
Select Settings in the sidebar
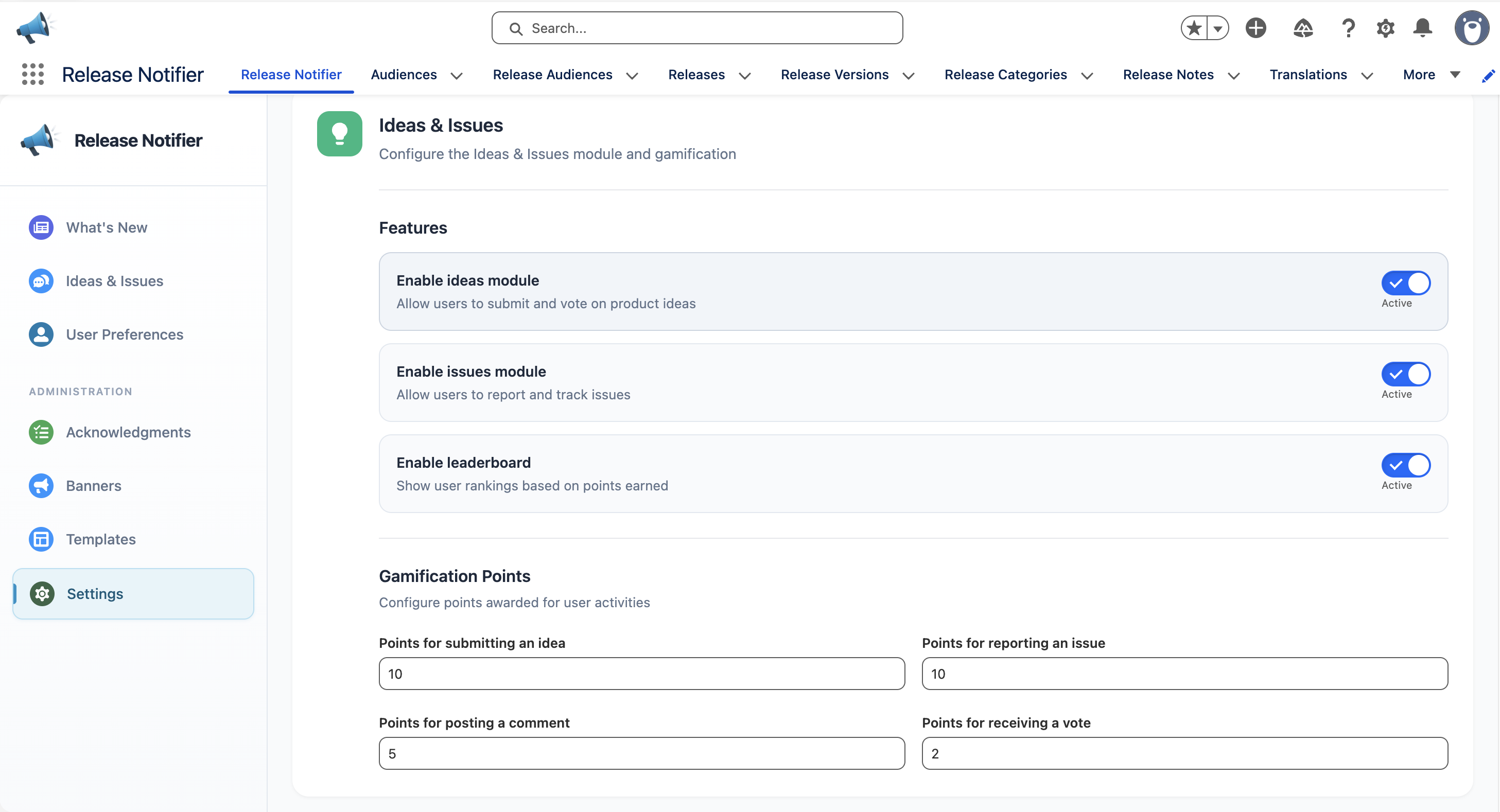click(x=133, y=594)
